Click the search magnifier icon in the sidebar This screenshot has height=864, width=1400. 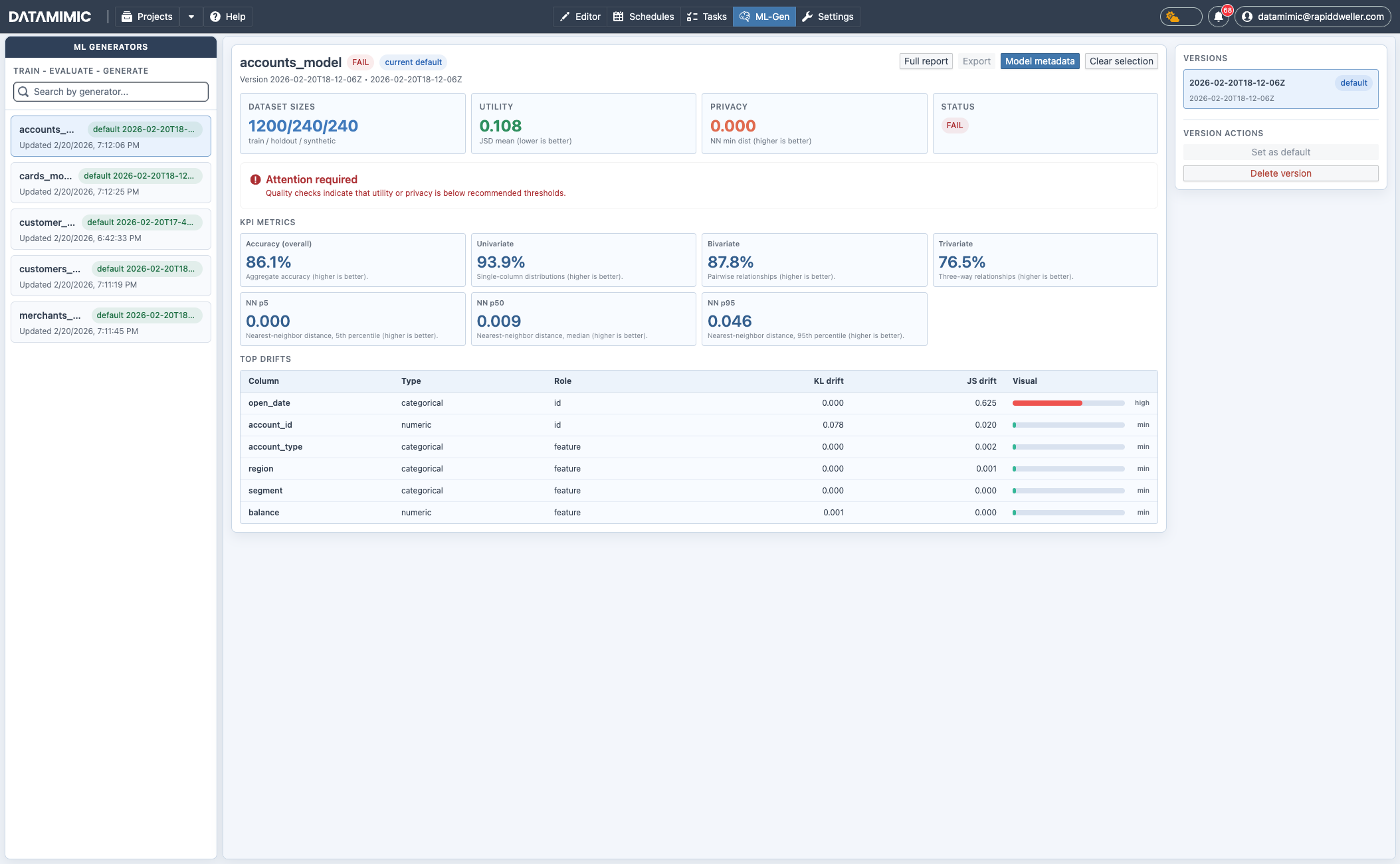tap(23, 91)
